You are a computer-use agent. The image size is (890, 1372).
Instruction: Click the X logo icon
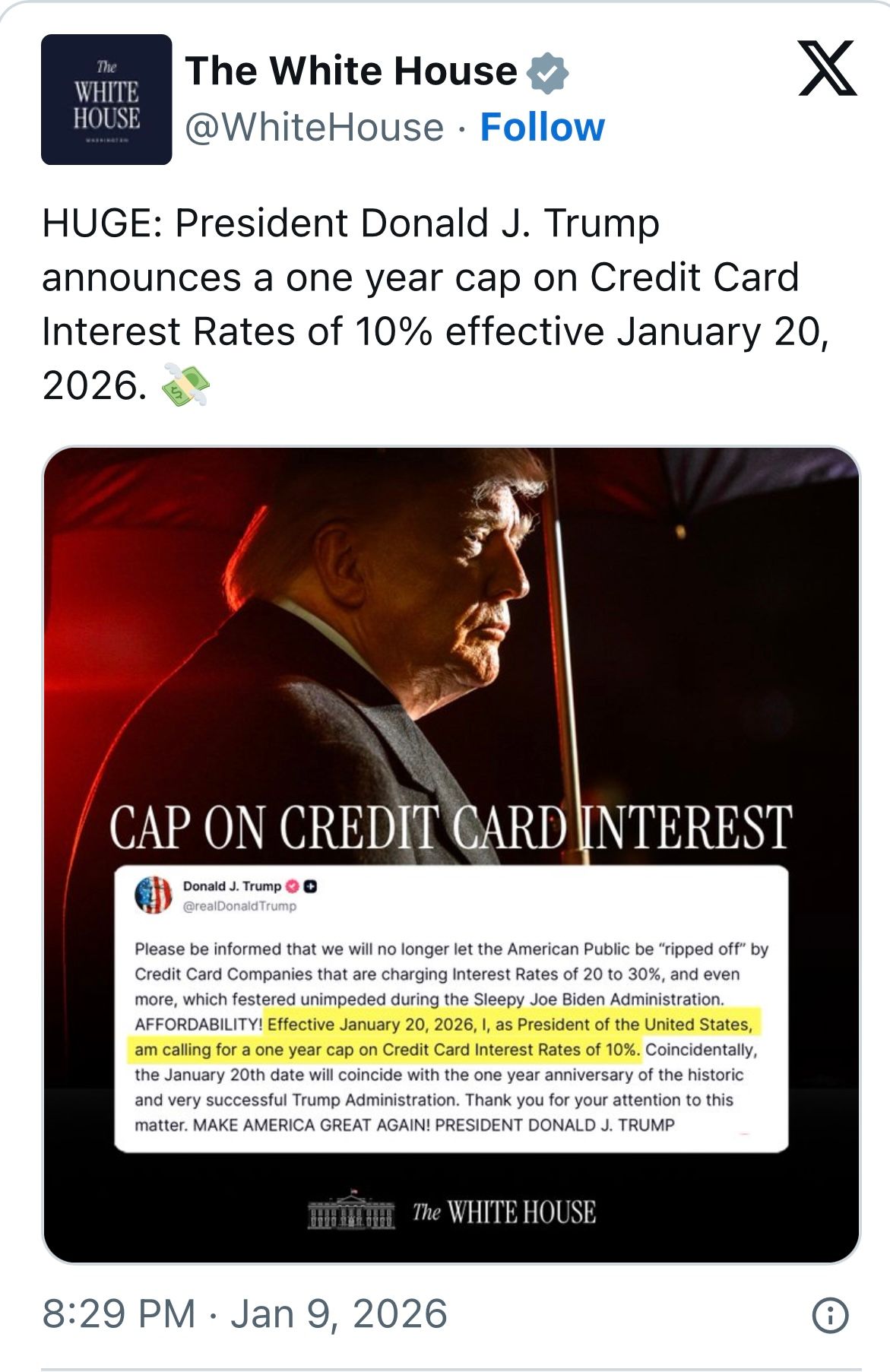click(828, 69)
